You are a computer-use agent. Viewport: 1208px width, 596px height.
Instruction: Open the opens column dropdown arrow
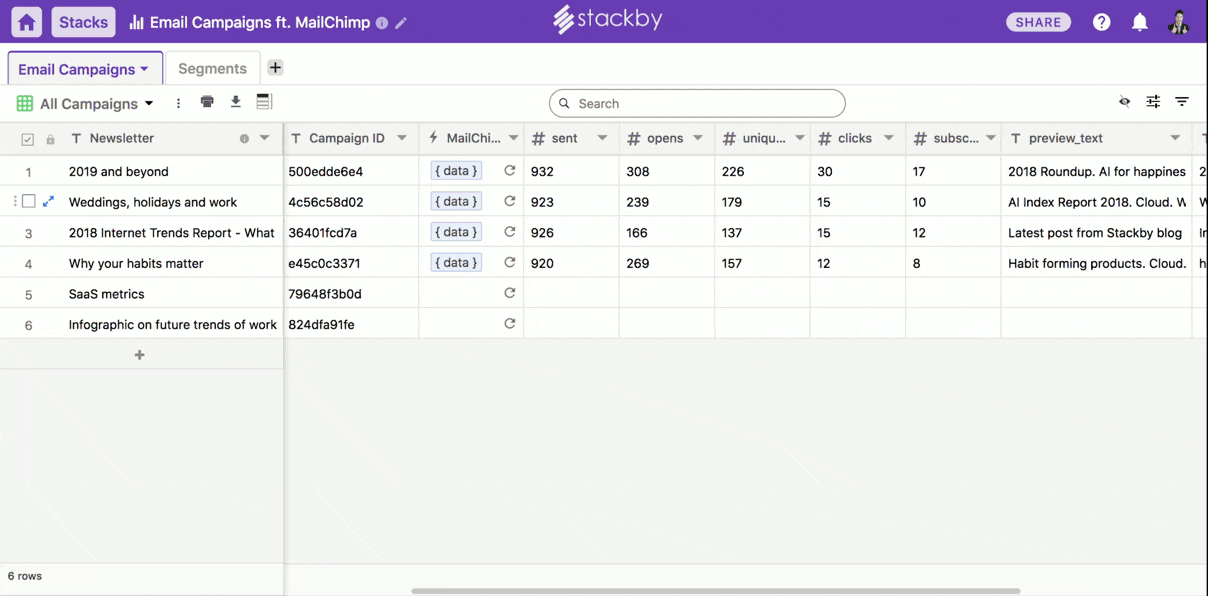point(698,138)
